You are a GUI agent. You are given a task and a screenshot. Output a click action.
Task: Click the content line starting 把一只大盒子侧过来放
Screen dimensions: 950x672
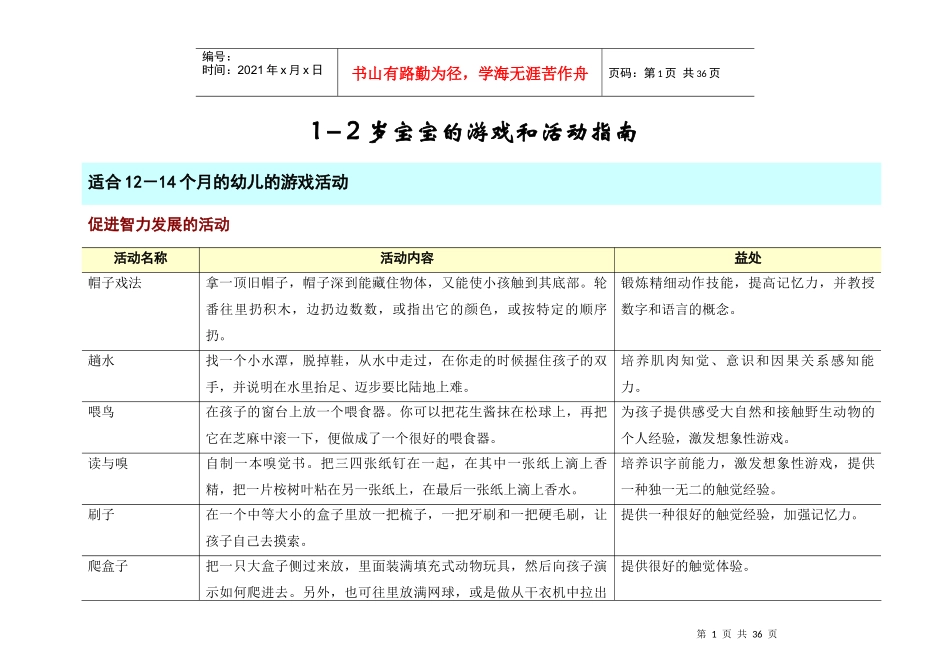pos(406,567)
